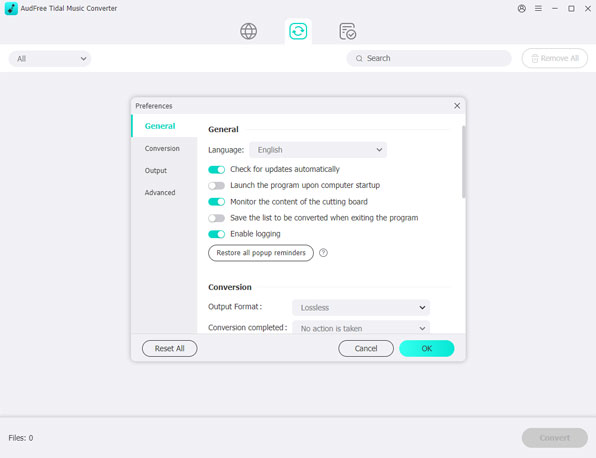This screenshot has height=458, width=596.
Task: Click the Remove All button
Action: point(555,58)
